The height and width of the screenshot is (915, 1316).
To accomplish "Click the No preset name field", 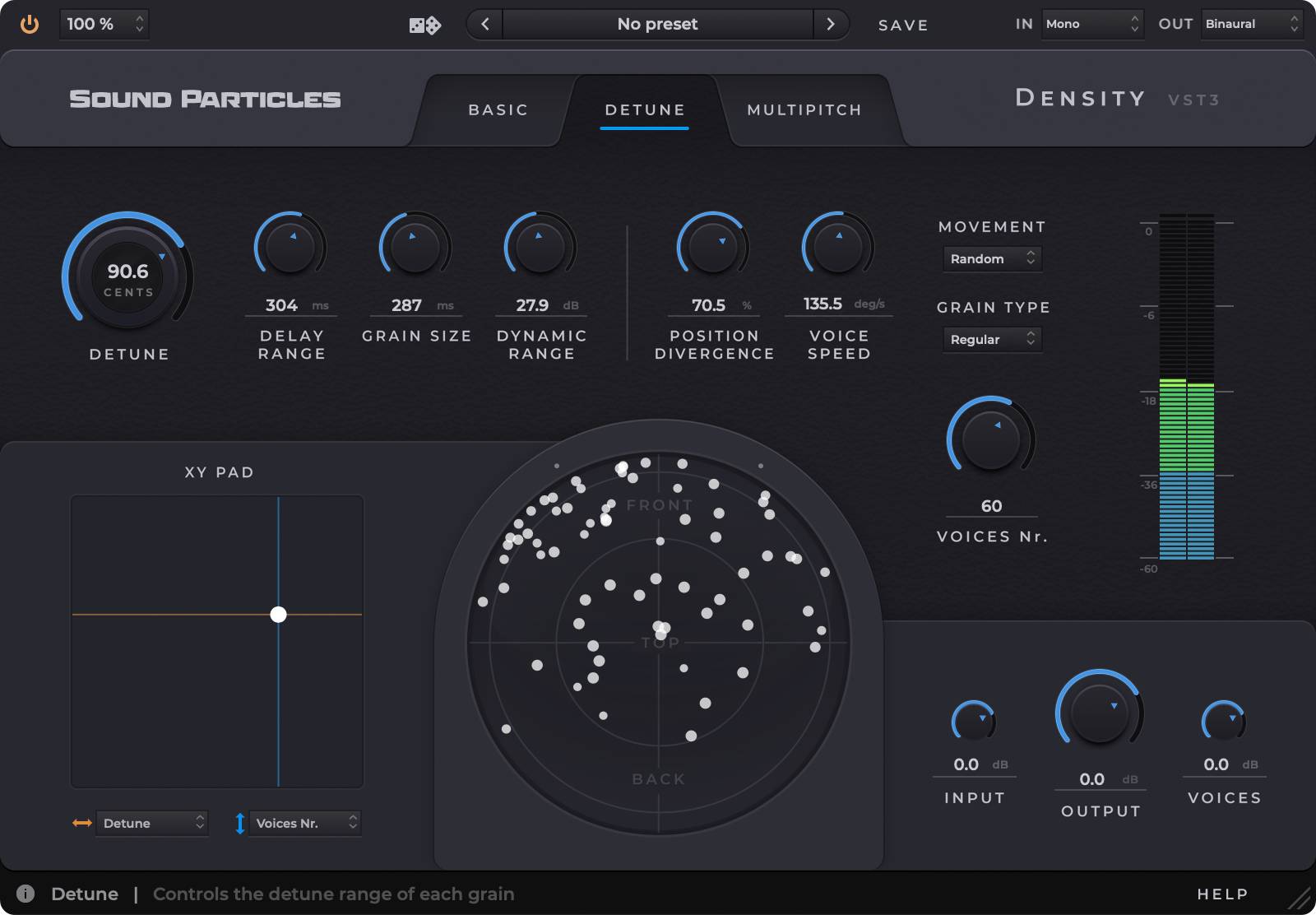I will [x=657, y=24].
